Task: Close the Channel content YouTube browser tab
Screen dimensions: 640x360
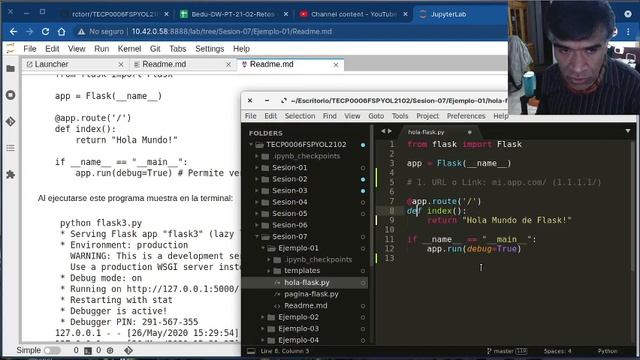Action: (x=405, y=14)
